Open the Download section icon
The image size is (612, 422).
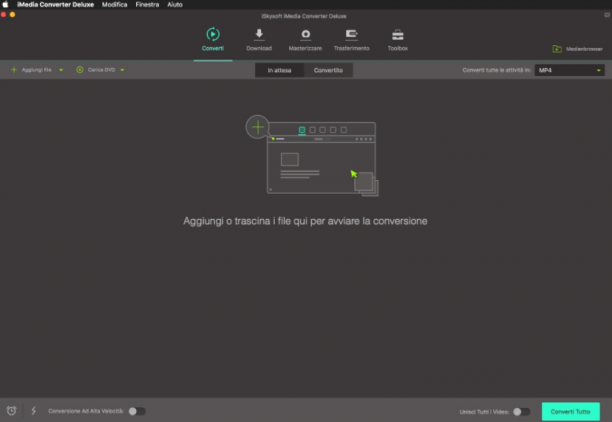tap(259, 35)
